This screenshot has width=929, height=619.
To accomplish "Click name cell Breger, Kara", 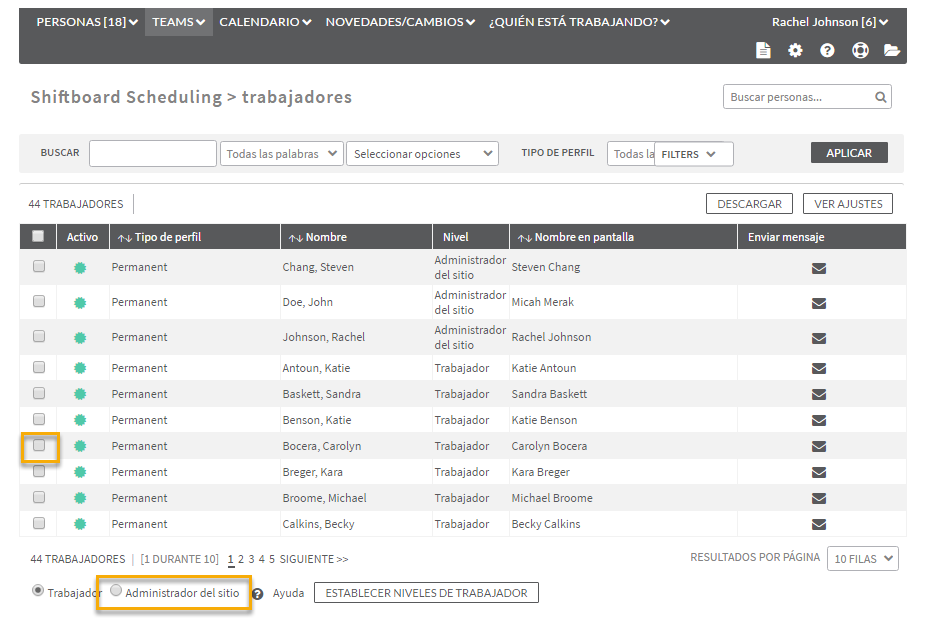I will coord(313,472).
